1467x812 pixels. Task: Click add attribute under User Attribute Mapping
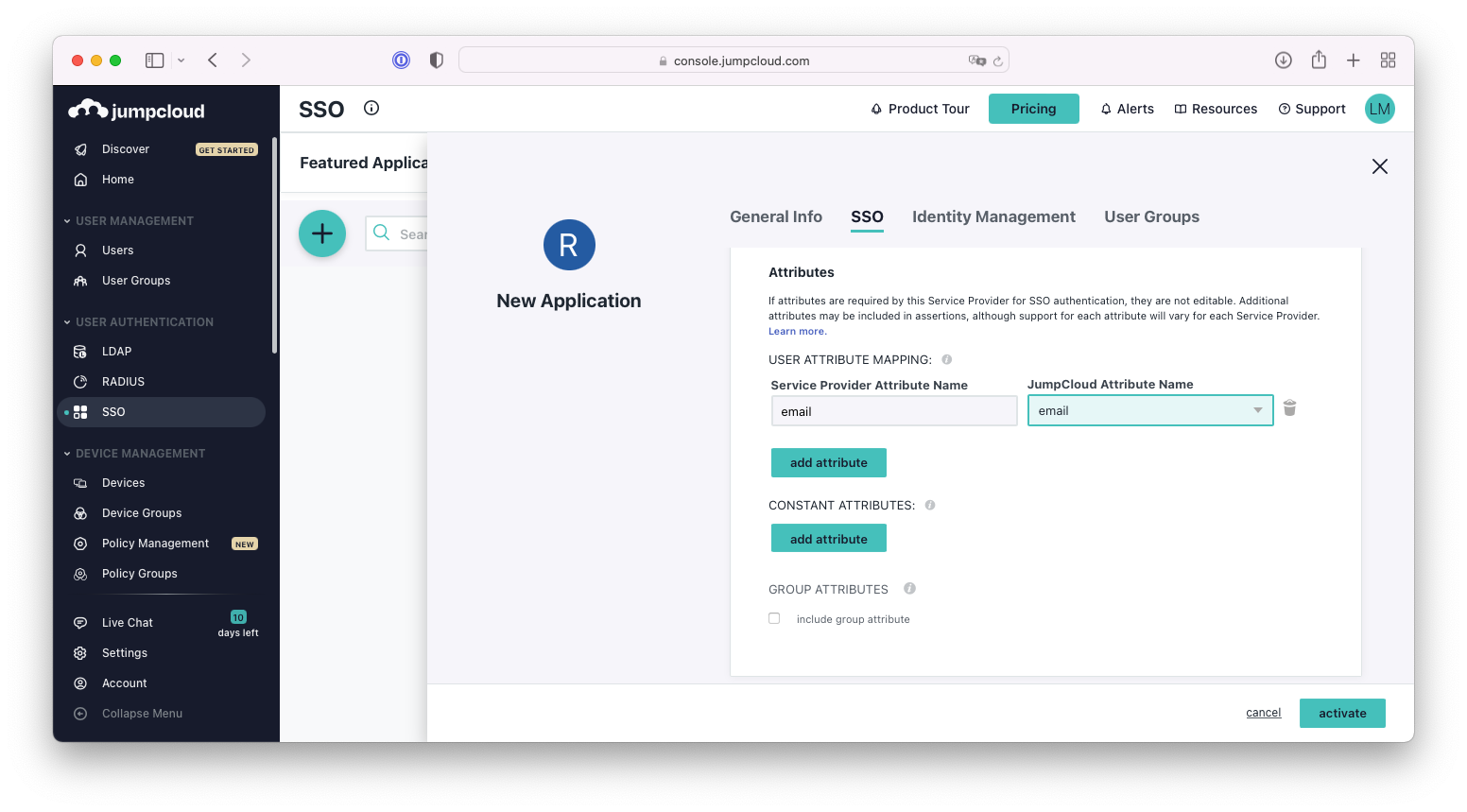(x=829, y=462)
